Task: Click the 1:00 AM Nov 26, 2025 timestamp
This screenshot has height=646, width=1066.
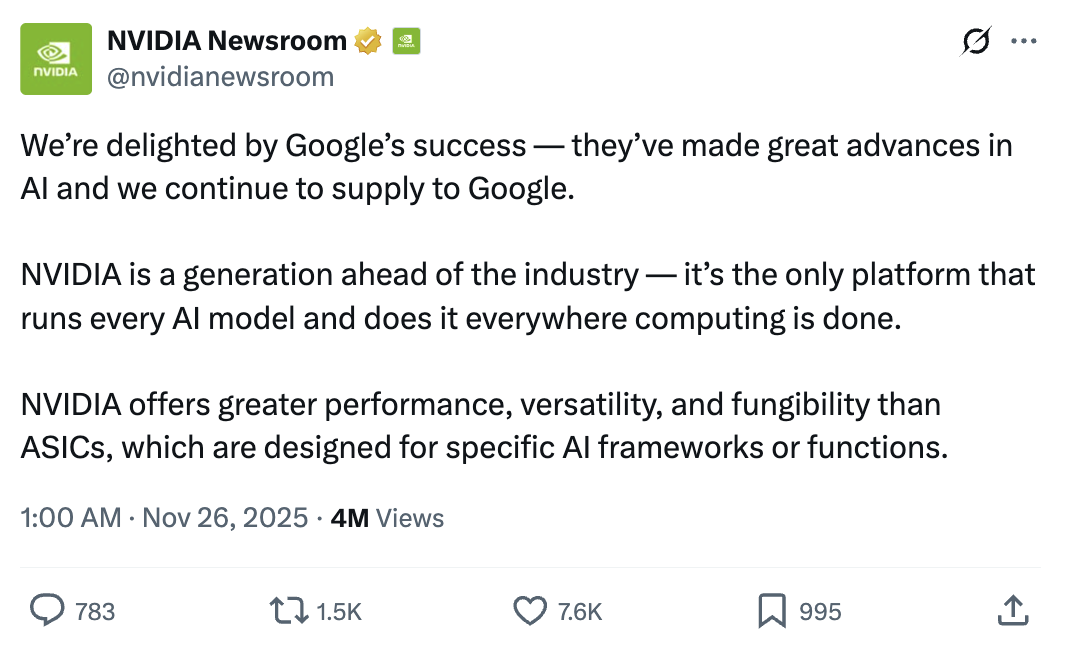Action: (x=164, y=517)
